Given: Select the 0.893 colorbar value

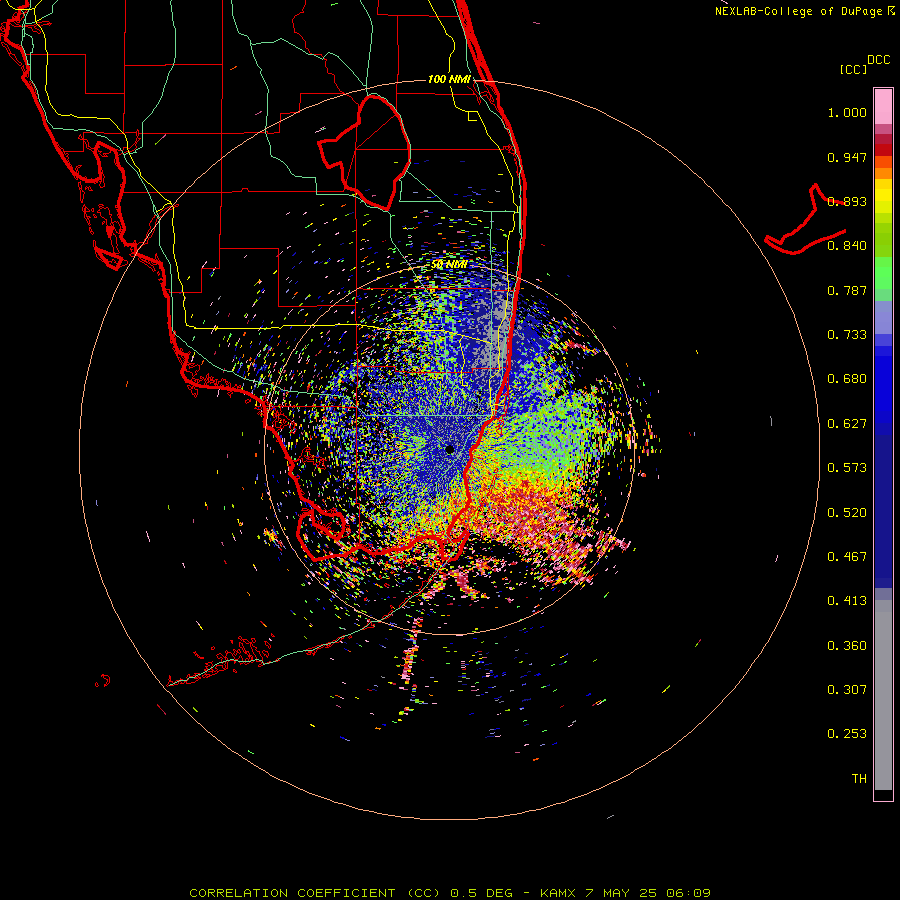Looking at the screenshot, I should click(x=847, y=201).
